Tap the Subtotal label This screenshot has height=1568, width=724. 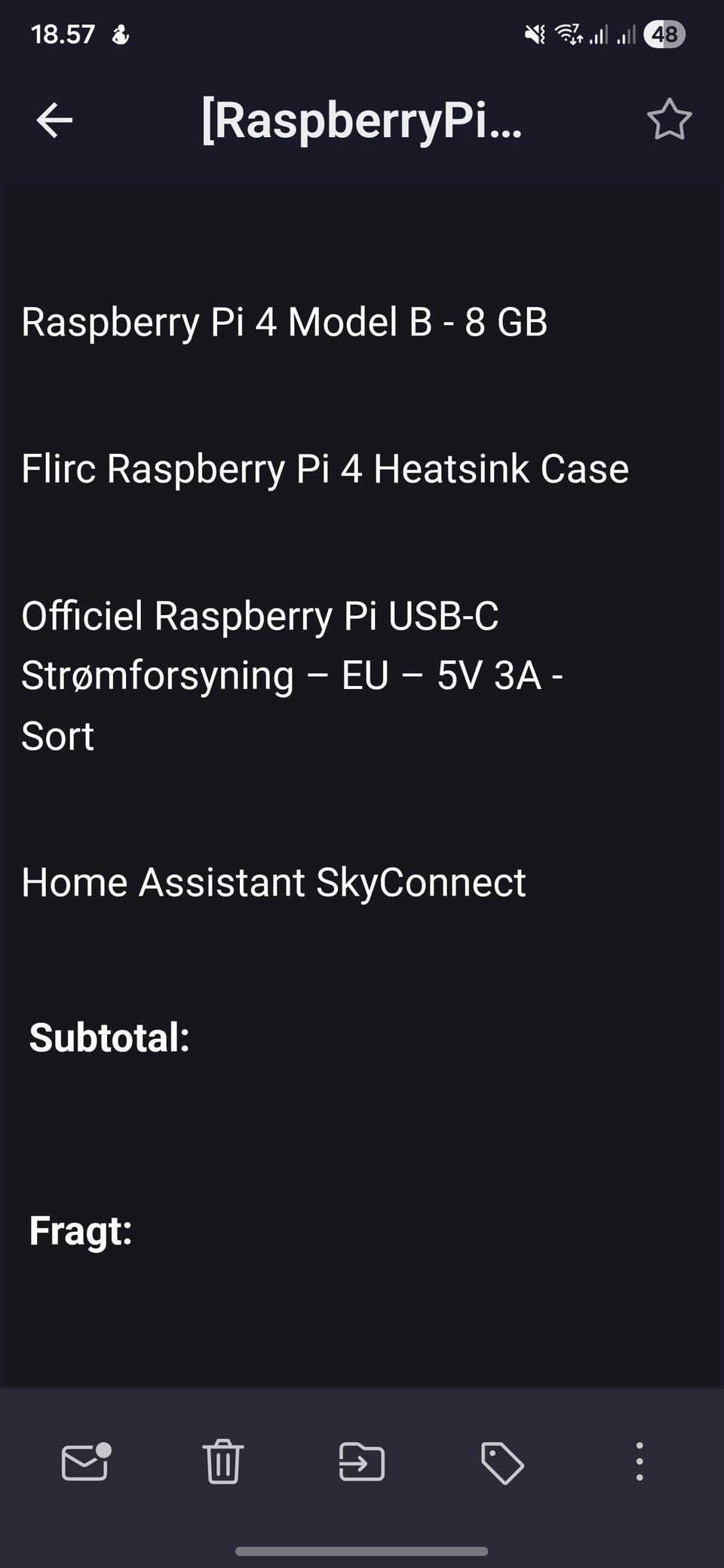[109, 1037]
